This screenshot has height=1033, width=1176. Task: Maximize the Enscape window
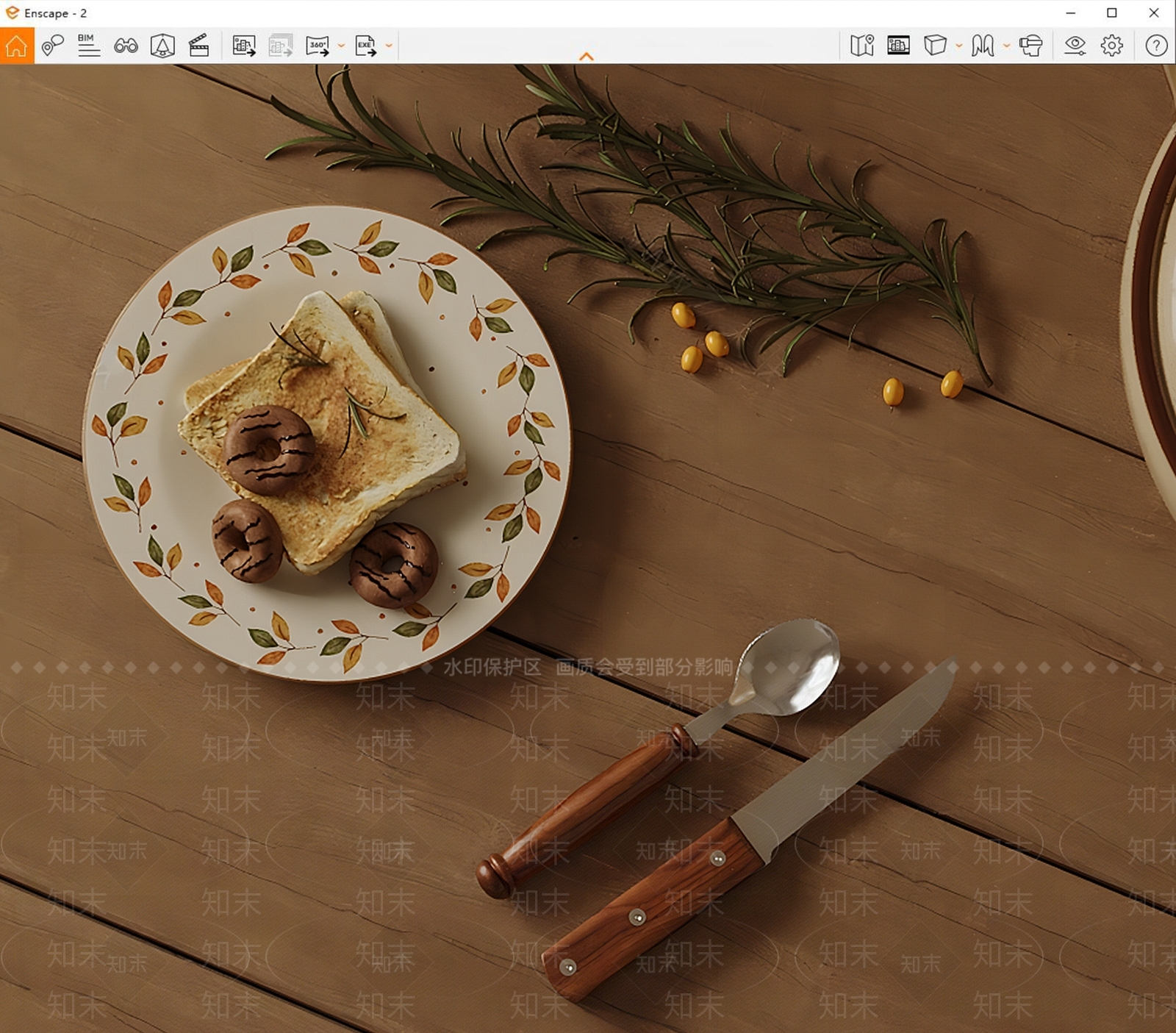1112,13
